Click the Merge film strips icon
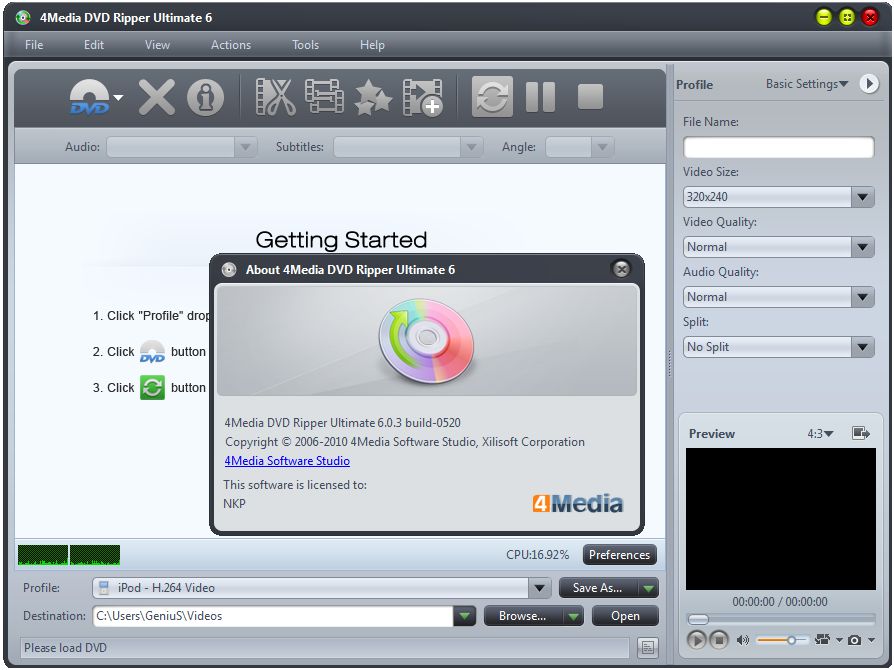This screenshot has height=670, width=894. click(x=324, y=96)
